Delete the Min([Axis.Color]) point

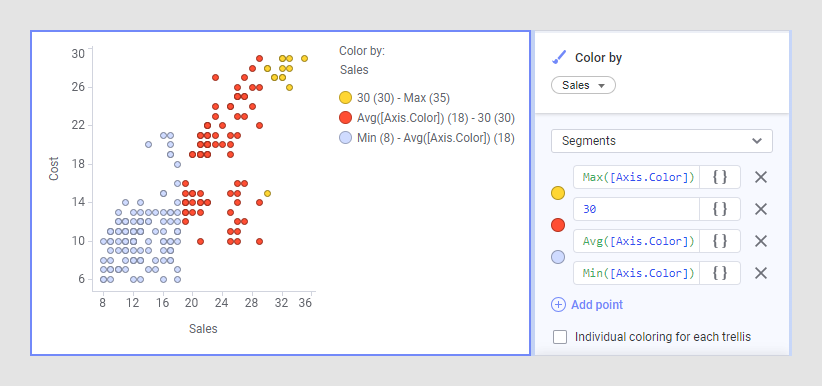(761, 273)
